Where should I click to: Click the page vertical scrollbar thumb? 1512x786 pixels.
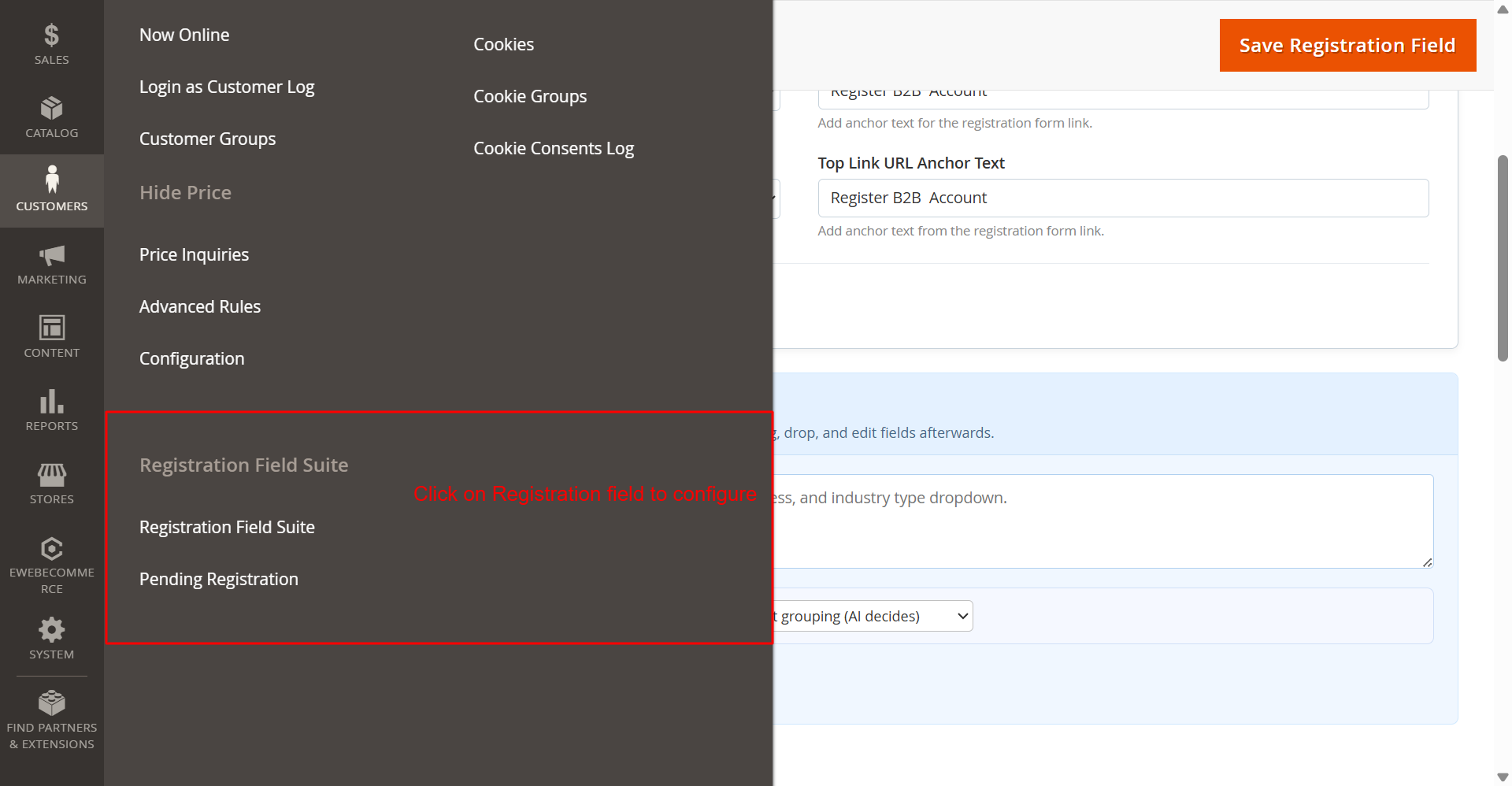pos(1503,258)
